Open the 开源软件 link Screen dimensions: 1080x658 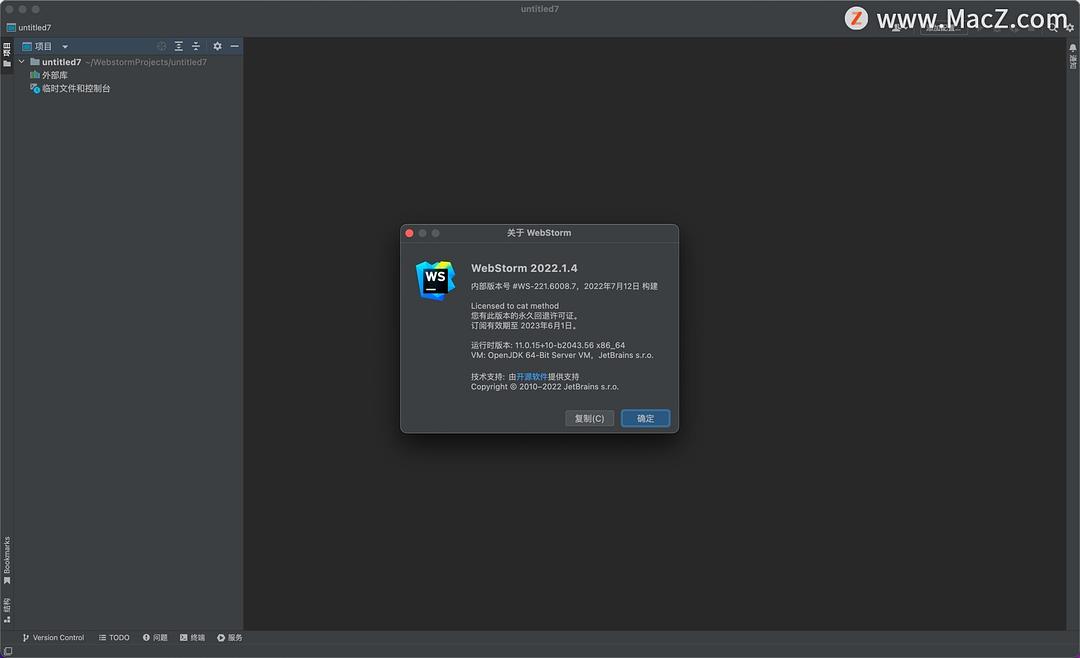click(532, 377)
